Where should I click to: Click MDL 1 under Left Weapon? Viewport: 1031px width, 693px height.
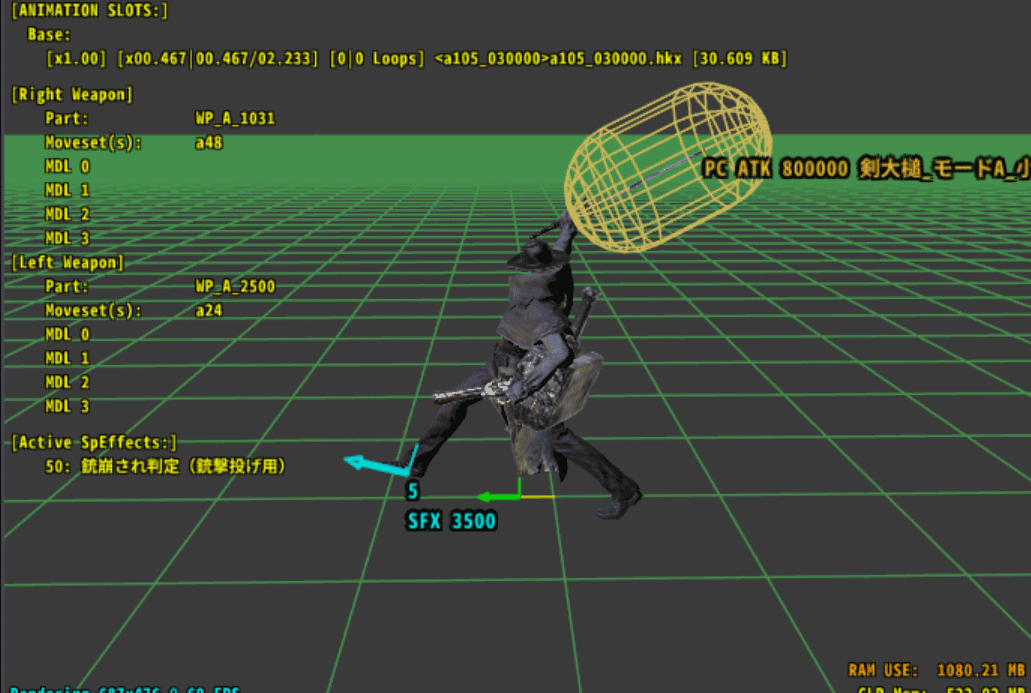pos(67,358)
